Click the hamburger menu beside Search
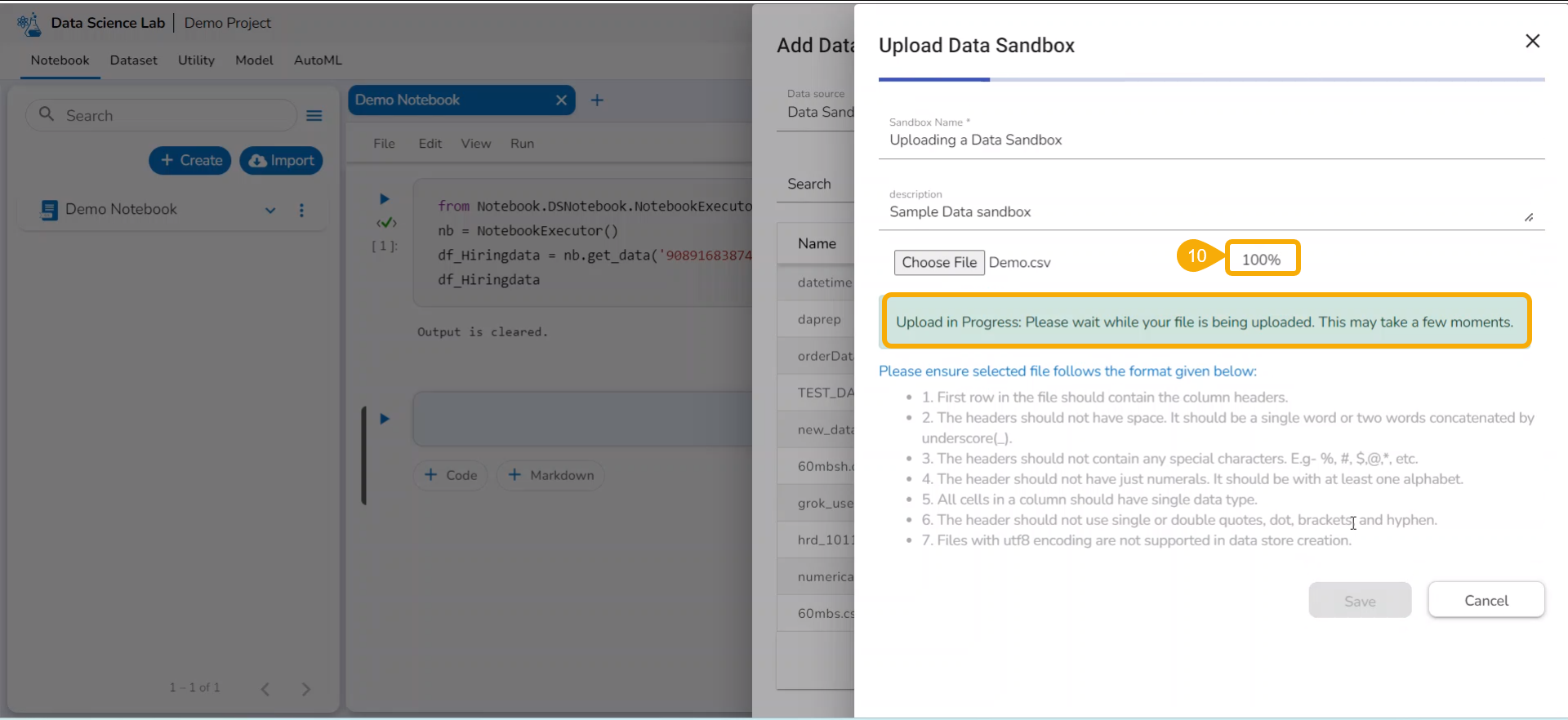This screenshot has height=720, width=1568. (314, 116)
